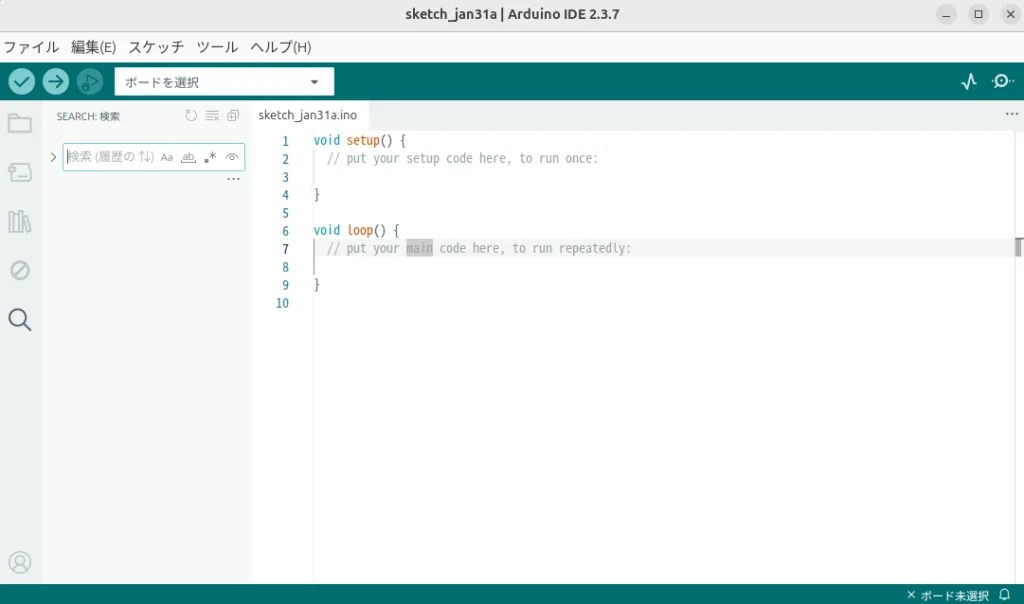Open the Serial Plotter
Screen dimensions: 1024x604
pos(968,82)
